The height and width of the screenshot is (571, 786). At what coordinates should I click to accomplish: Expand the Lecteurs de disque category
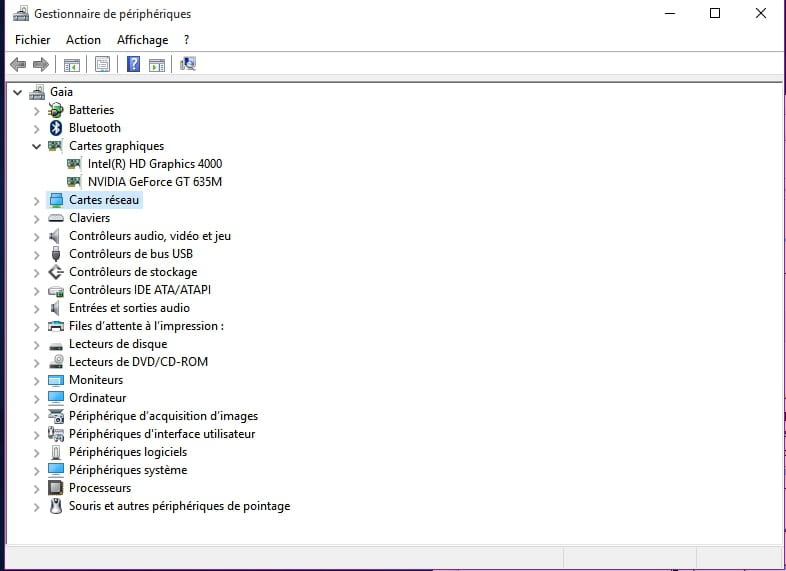[36, 344]
